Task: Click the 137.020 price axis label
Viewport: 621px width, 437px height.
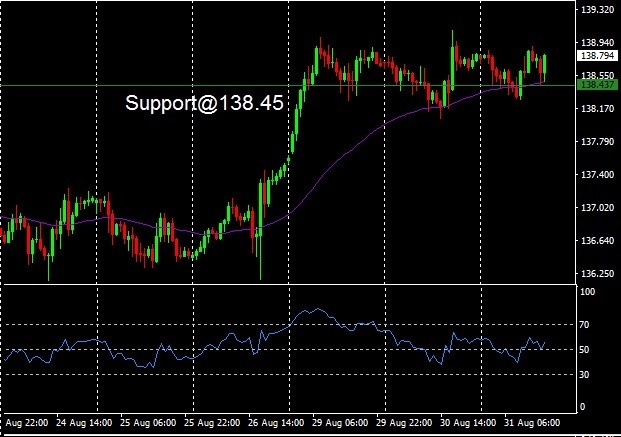Action: (597, 208)
